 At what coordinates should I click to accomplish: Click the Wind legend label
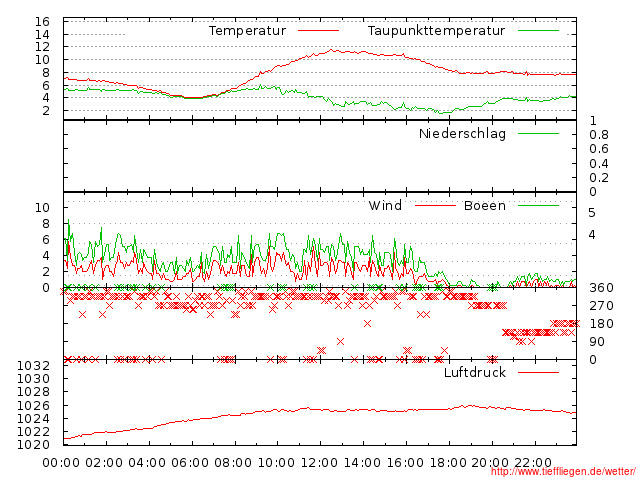point(385,205)
